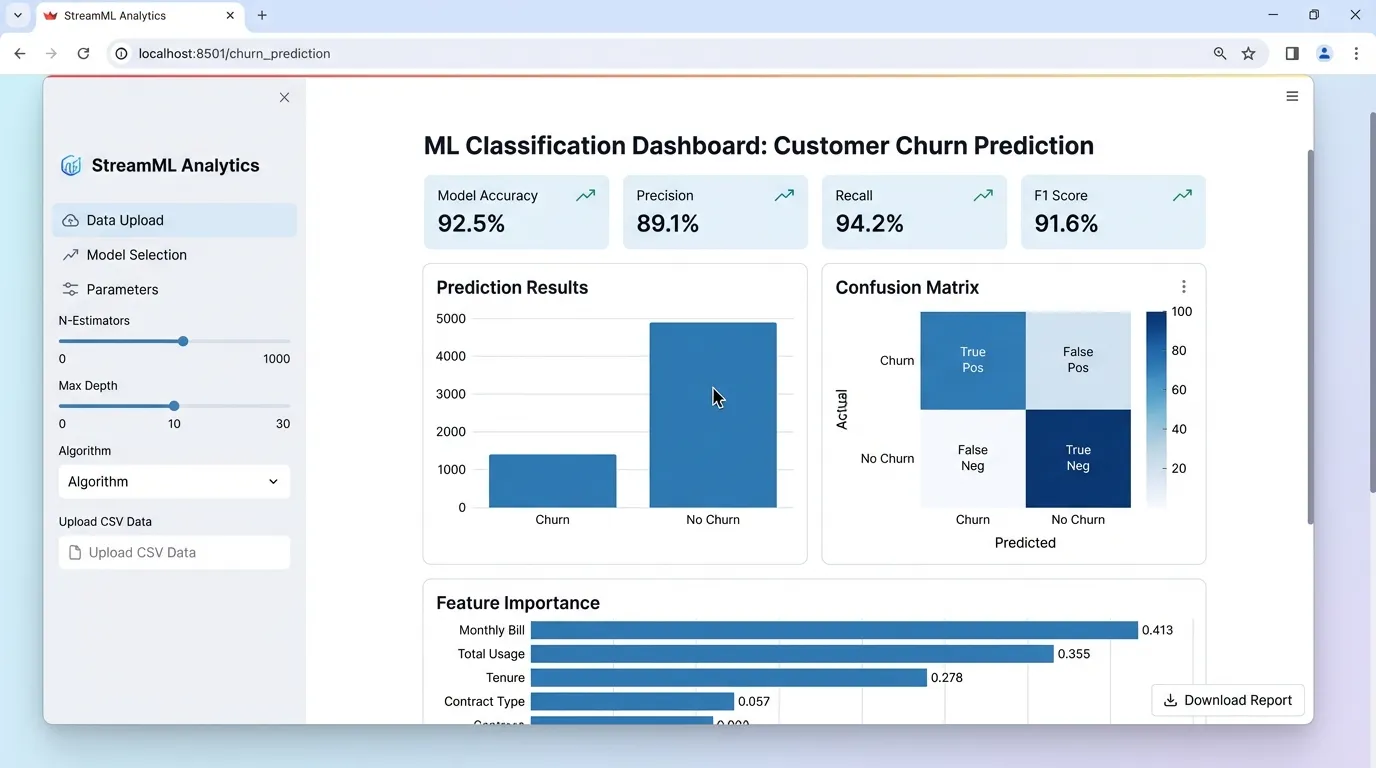This screenshot has height=768, width=1376.
Task: Expand the browser tab search chevron
Action: pyautogui.click(x=18, y=16)
